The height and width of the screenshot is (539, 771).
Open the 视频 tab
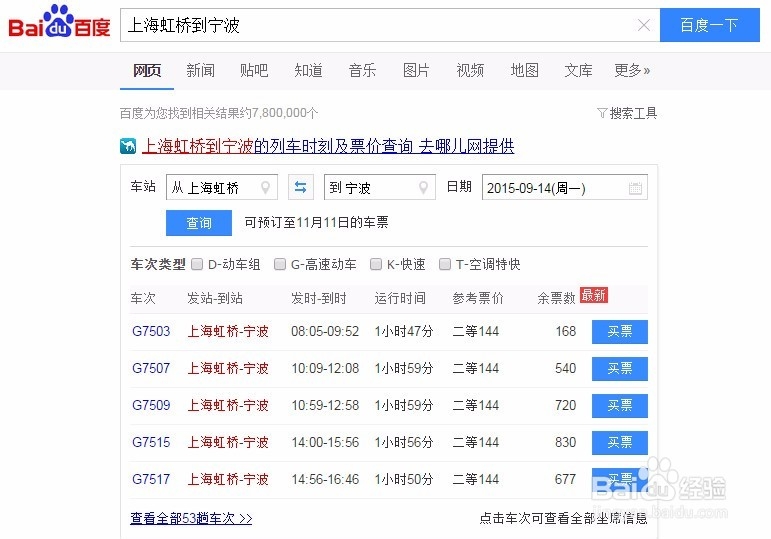pyautogui.click(x=470, y=71)
